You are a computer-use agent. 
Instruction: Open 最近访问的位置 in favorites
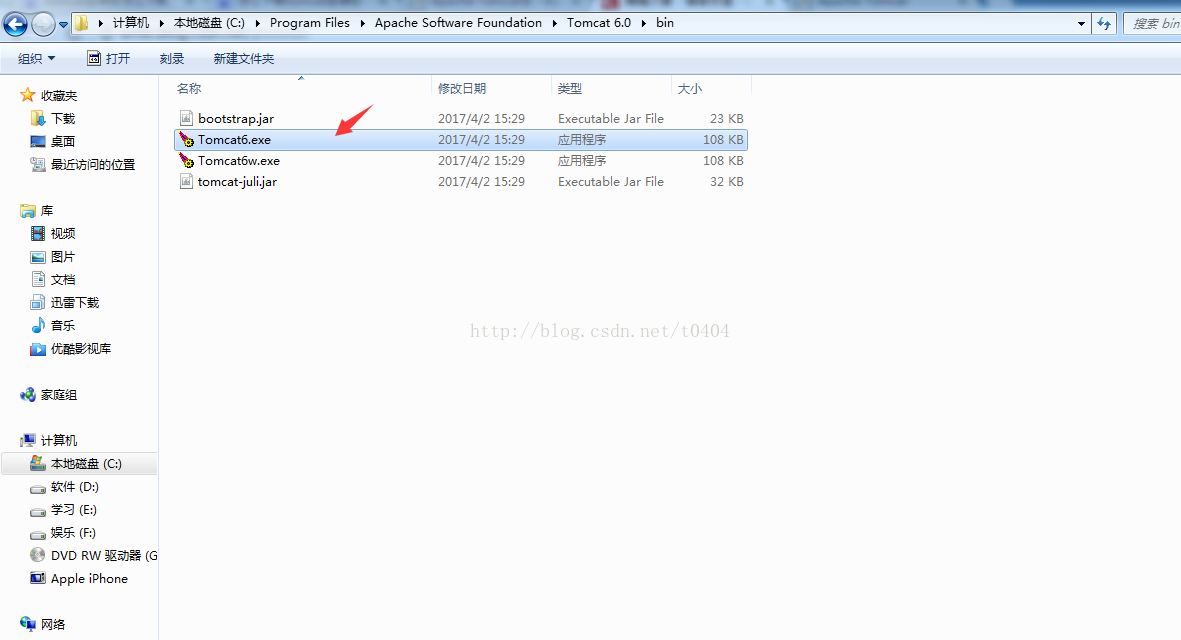[93, 164]
